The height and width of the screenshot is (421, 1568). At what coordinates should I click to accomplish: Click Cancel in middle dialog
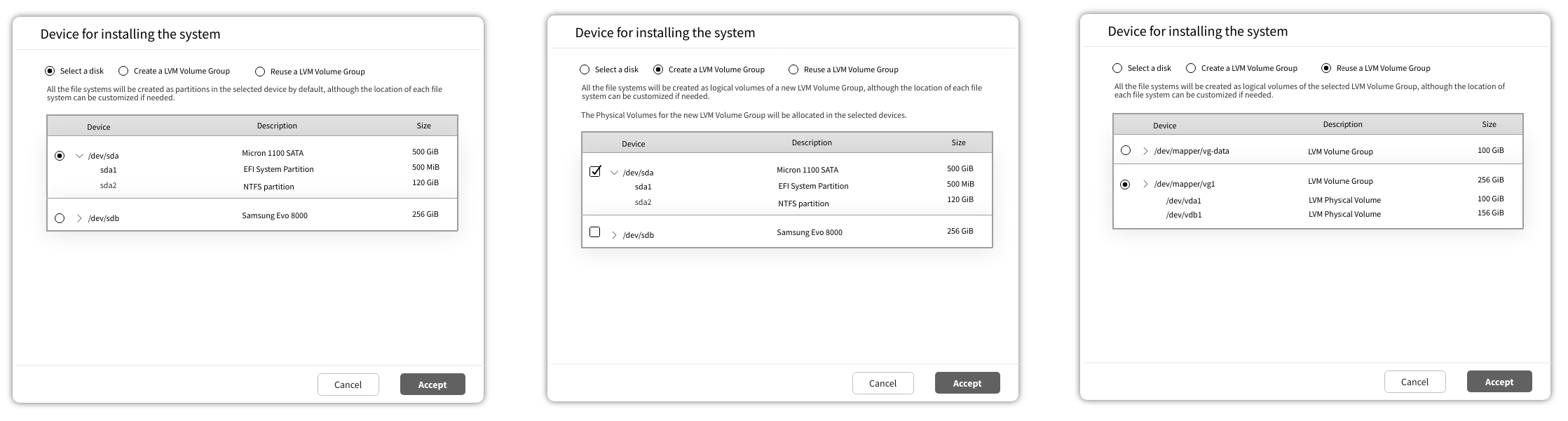(883, 383)
